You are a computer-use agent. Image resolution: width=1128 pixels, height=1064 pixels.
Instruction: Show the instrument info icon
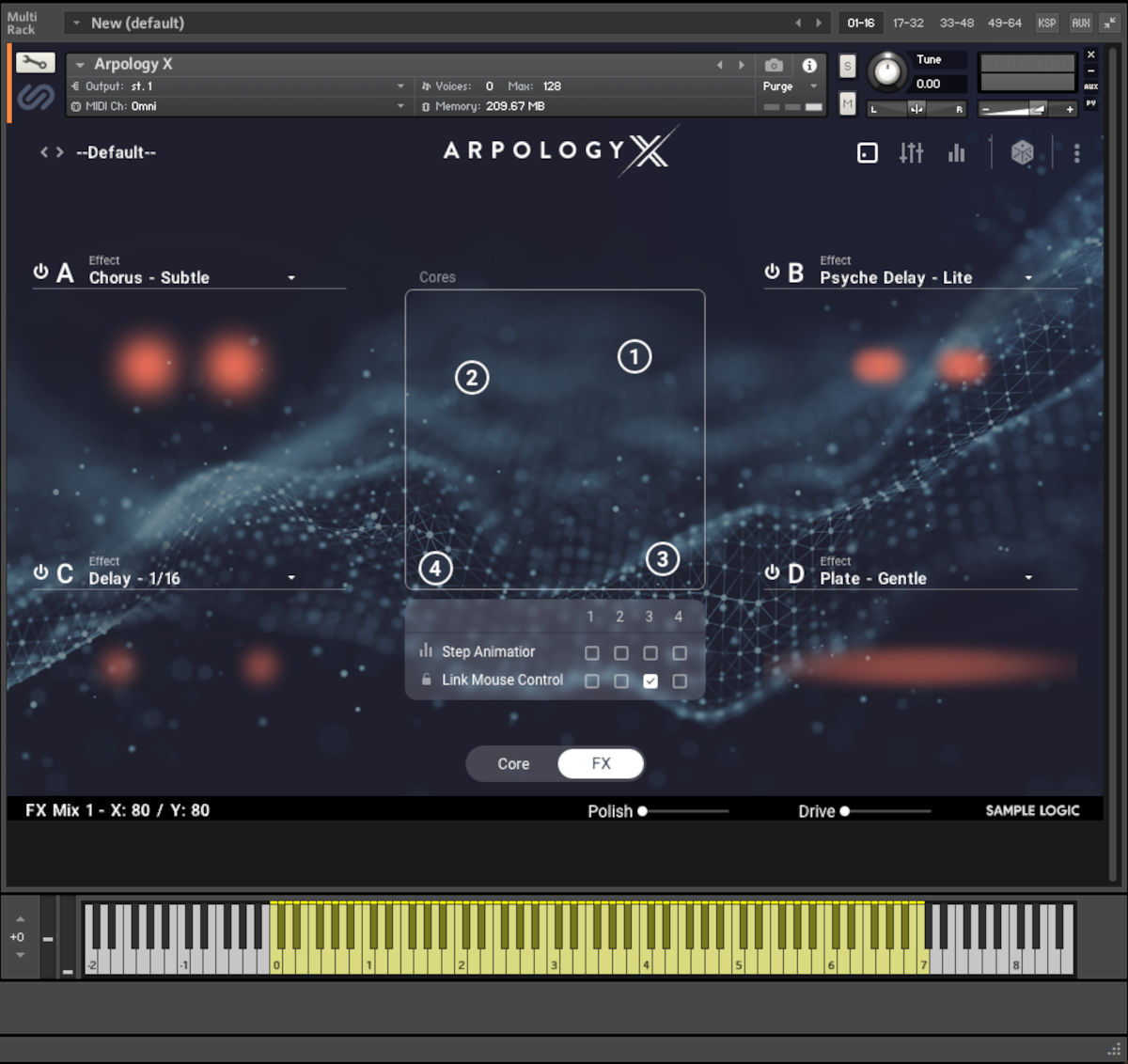(x=809, y=65)
